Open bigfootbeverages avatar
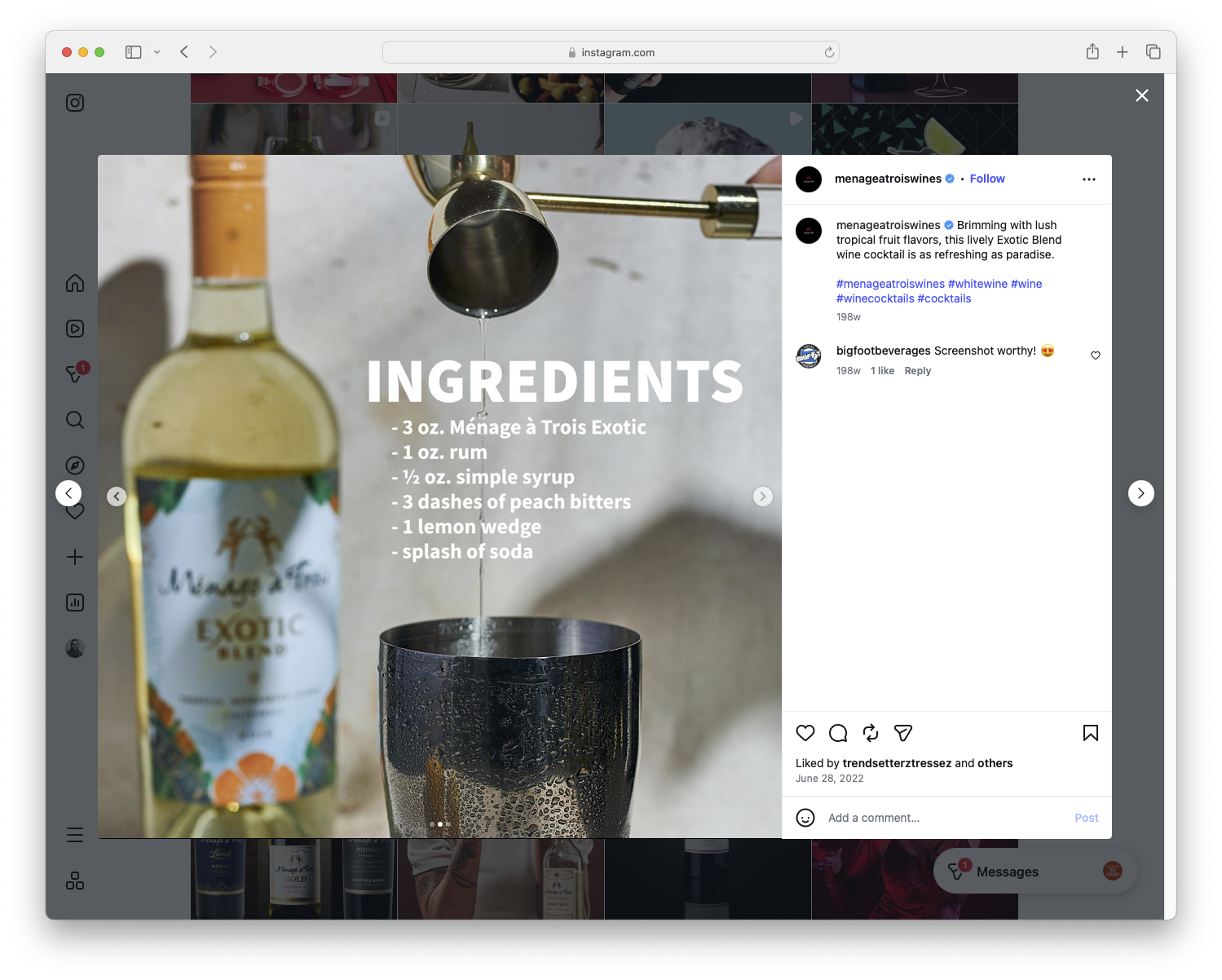This screenshot has width=1222, height=980. 809,356
